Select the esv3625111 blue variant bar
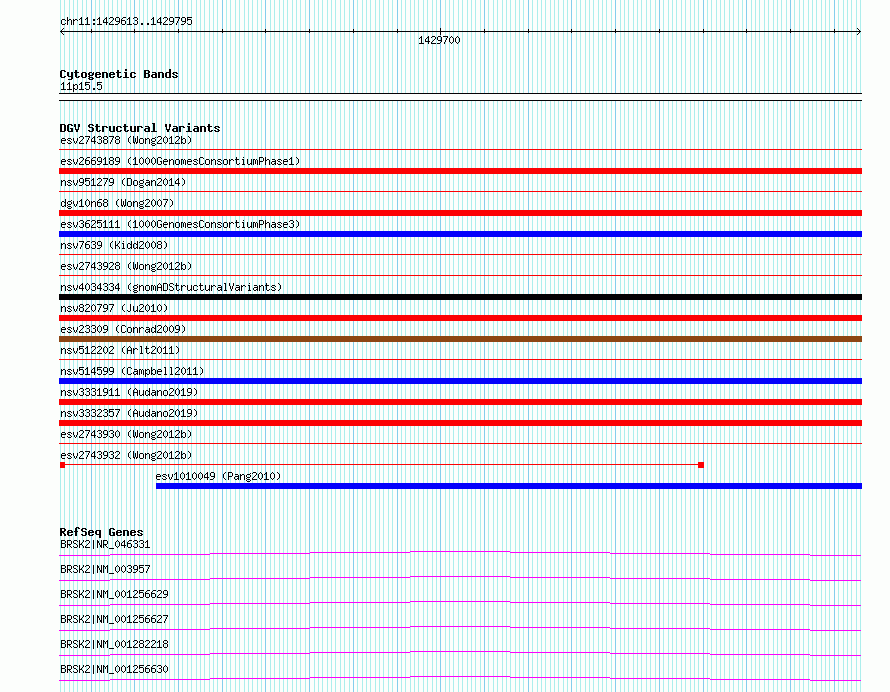Image resolution: width=890 pixels, height=692 pixels. point(460,234)
